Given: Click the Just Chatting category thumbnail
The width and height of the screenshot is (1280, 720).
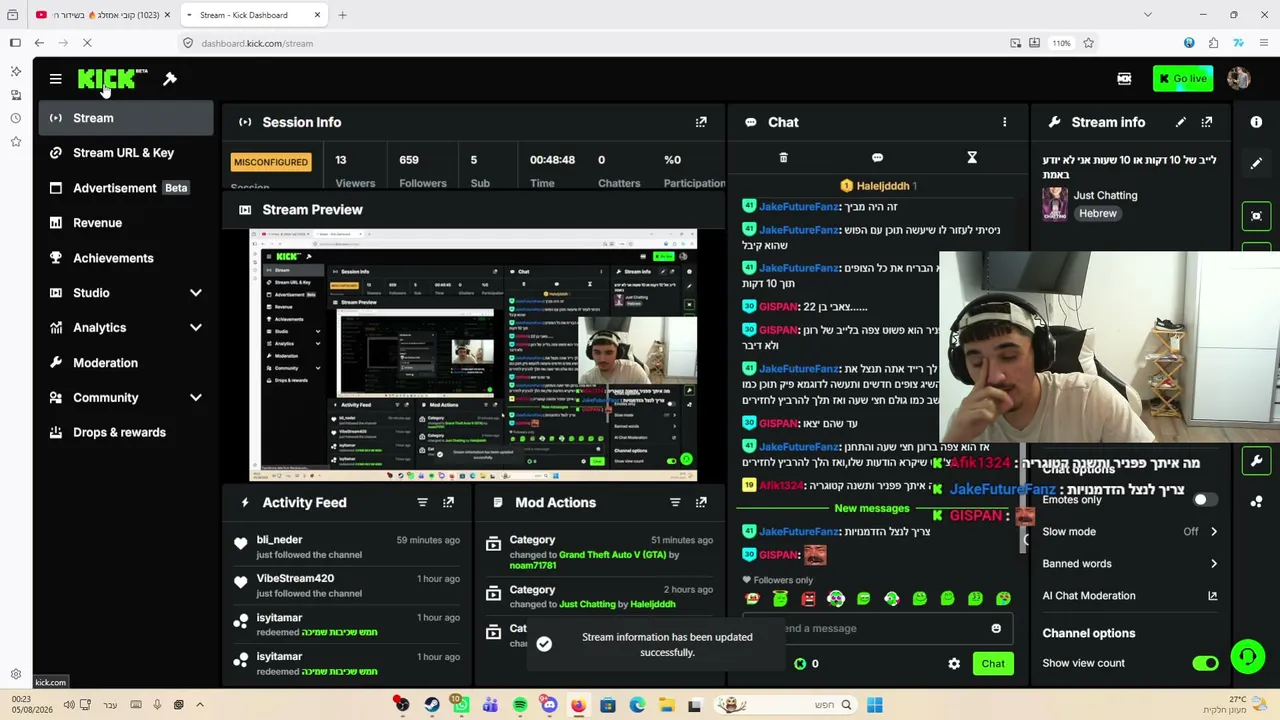Looking at the screenshot, I should coord(1054,204).
